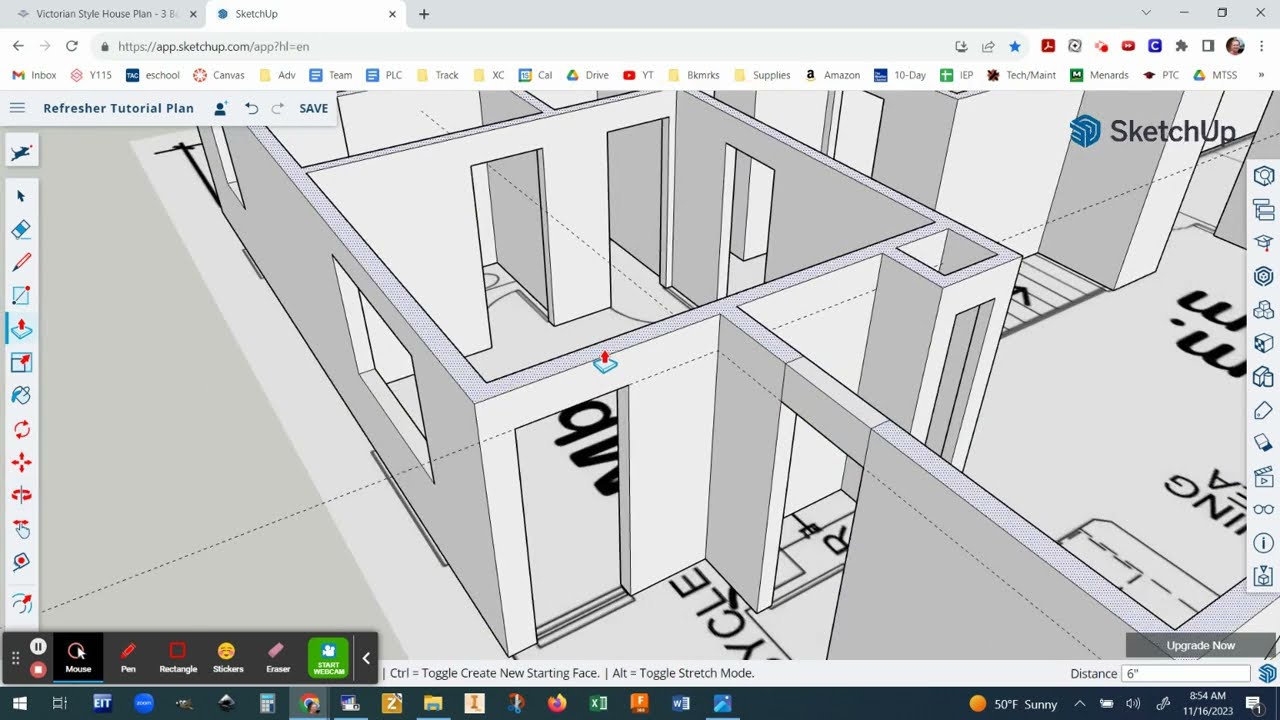
Task: Click the Distance measurement input field
Action: (x=1186, y=673)
